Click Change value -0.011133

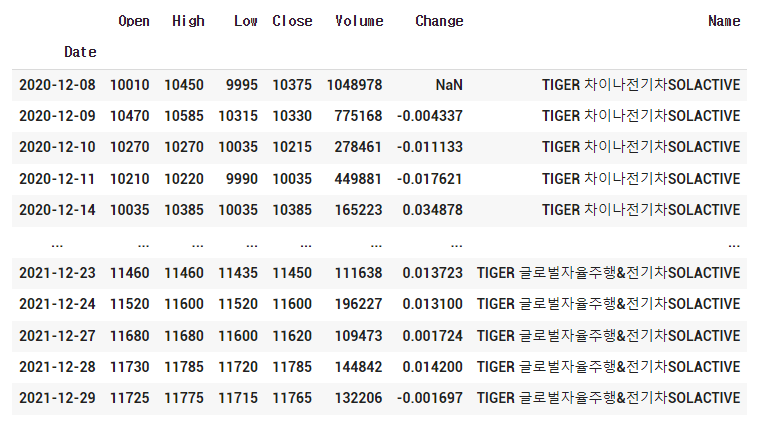(x=430, y=147)
